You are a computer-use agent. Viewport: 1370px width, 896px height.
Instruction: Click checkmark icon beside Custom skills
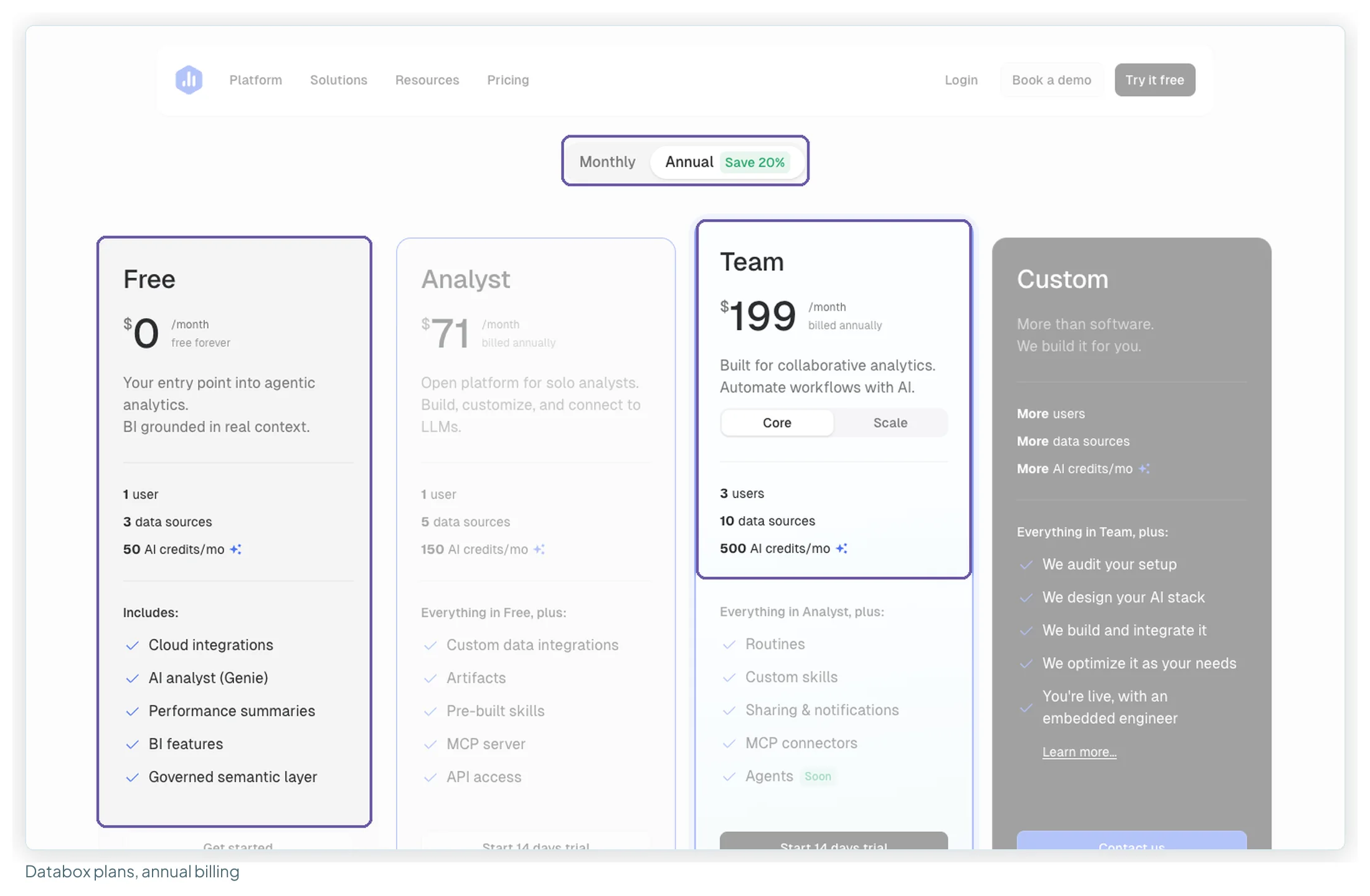click(729, 677)
